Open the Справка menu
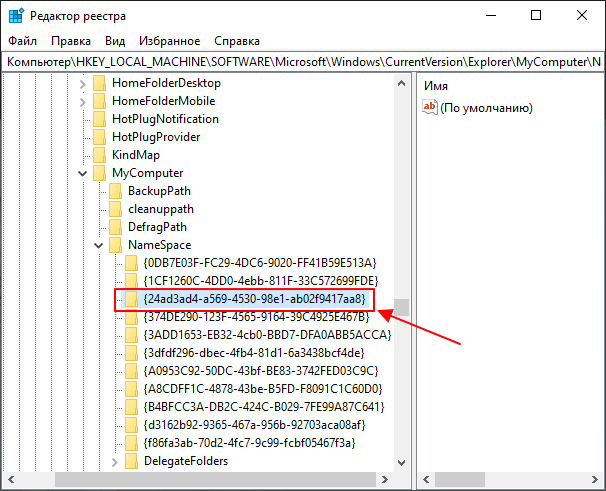This screenshot has height=491, width=606. pos(236,41)
